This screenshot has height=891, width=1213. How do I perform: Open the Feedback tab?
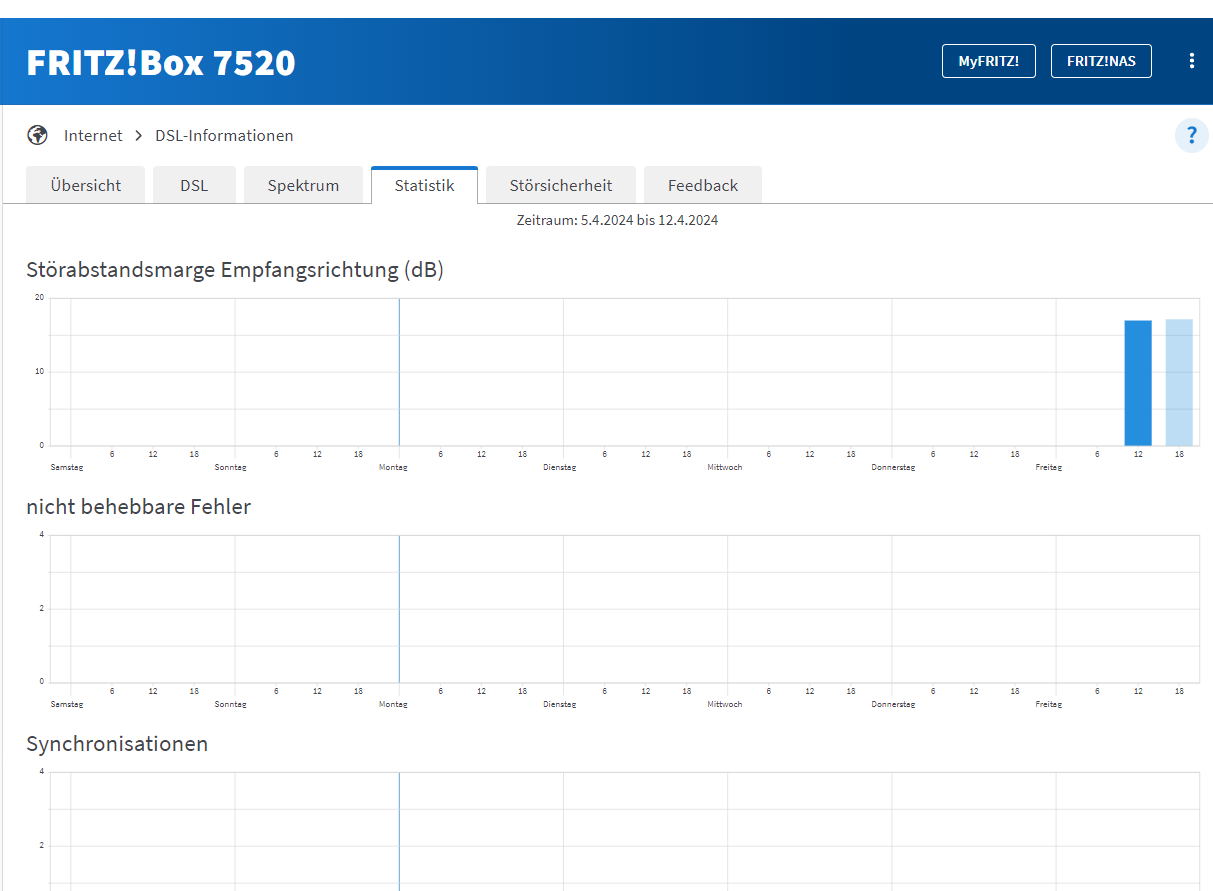[703, 185]
